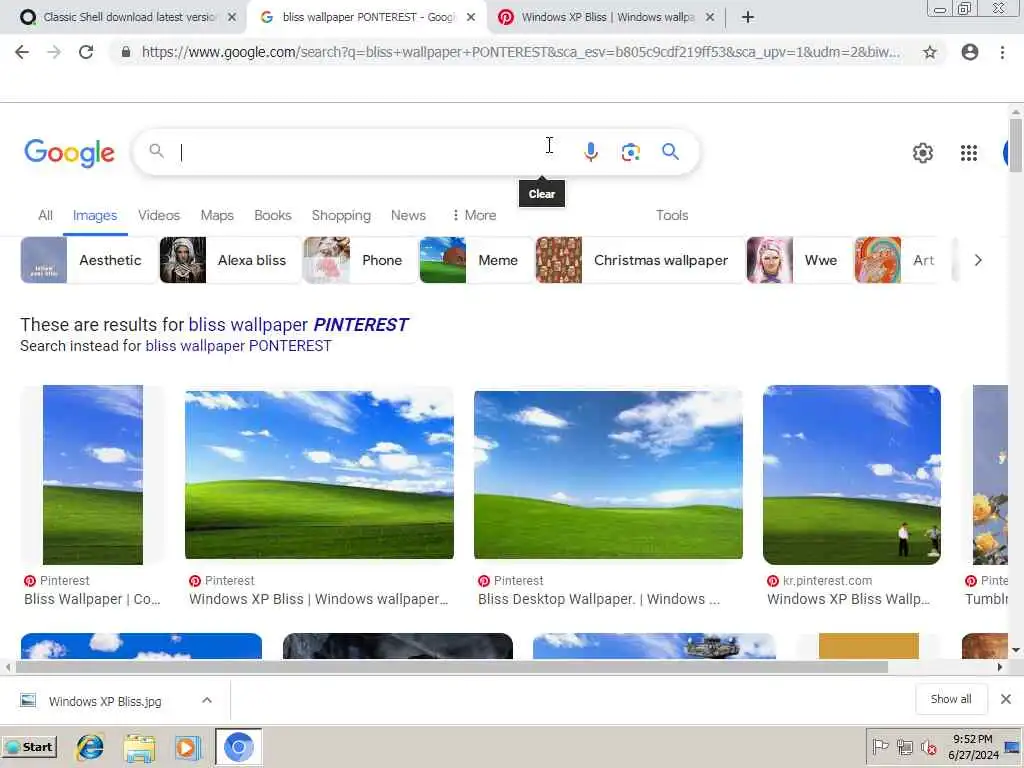Filter by the Aesthetic chip
The height and width of the screenshot is (768, 1024).
(88, 260)
